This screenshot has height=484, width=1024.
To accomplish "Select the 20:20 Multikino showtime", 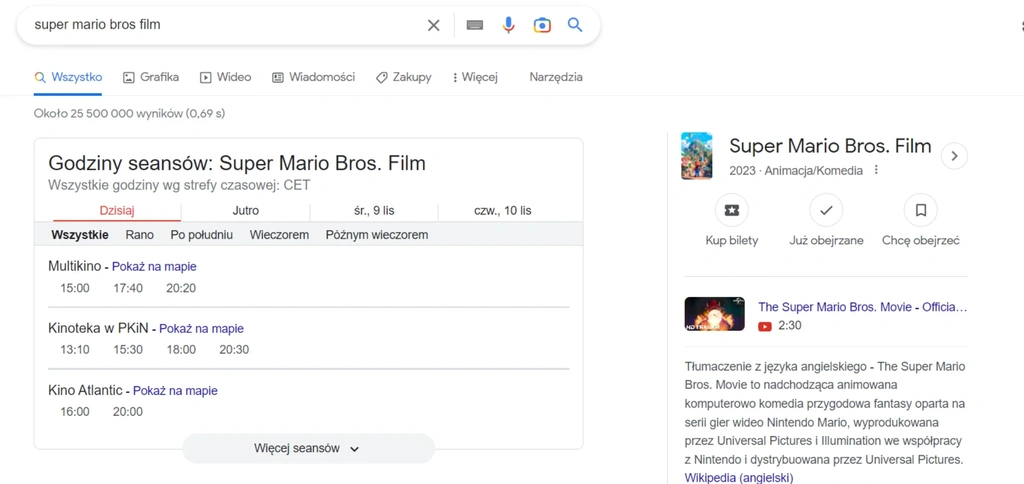I will pos(181,288).
